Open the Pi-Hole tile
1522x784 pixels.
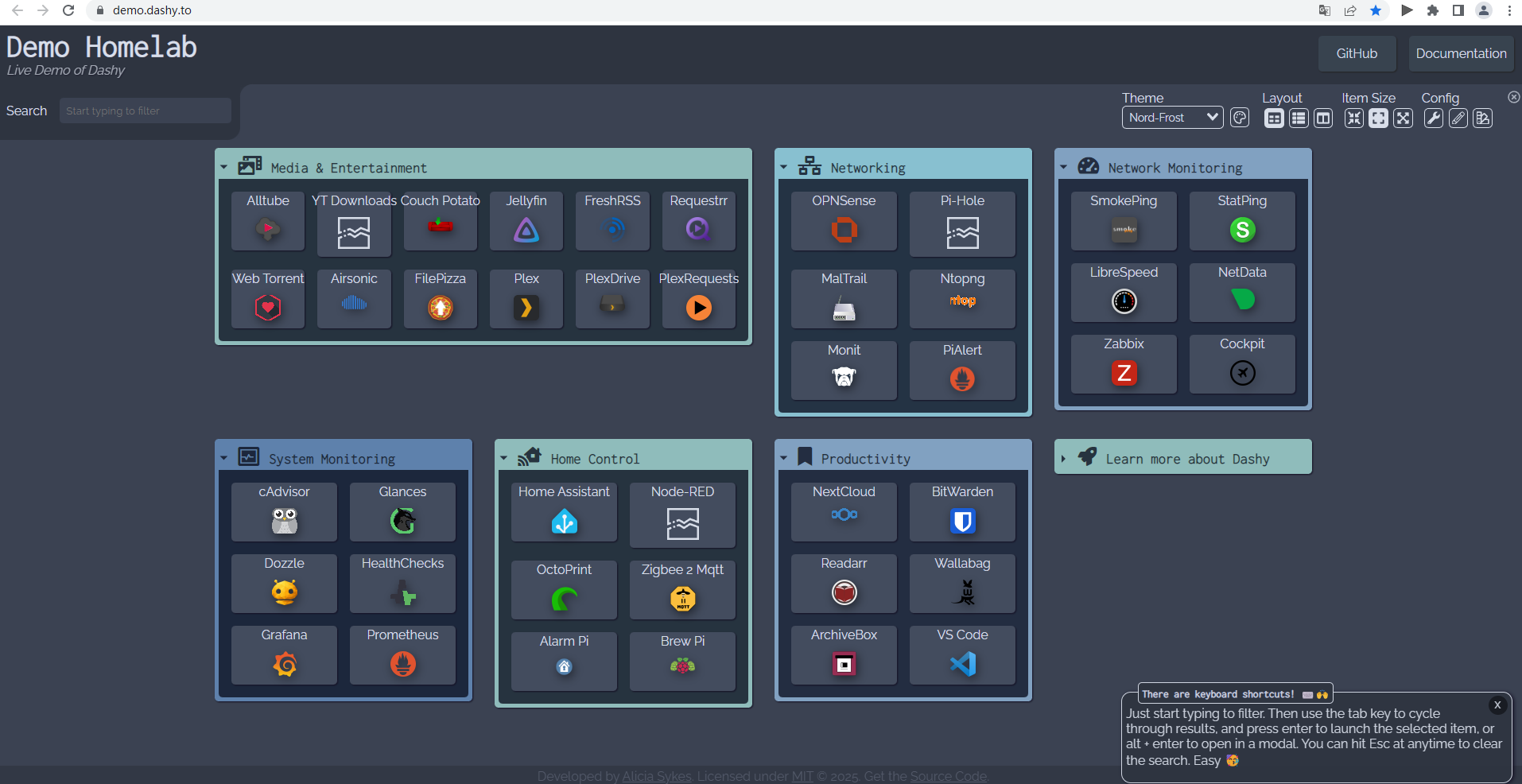pyautogui.click(x=962, y=223)
